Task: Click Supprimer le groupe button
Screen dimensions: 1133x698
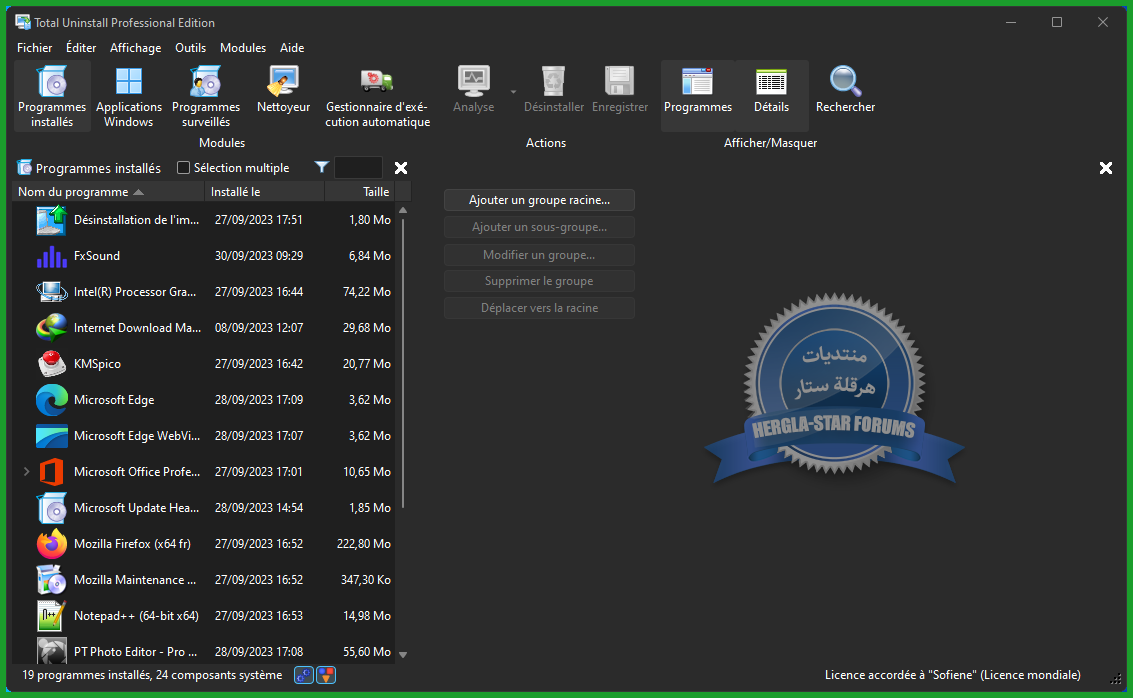Action: [539, 281]
